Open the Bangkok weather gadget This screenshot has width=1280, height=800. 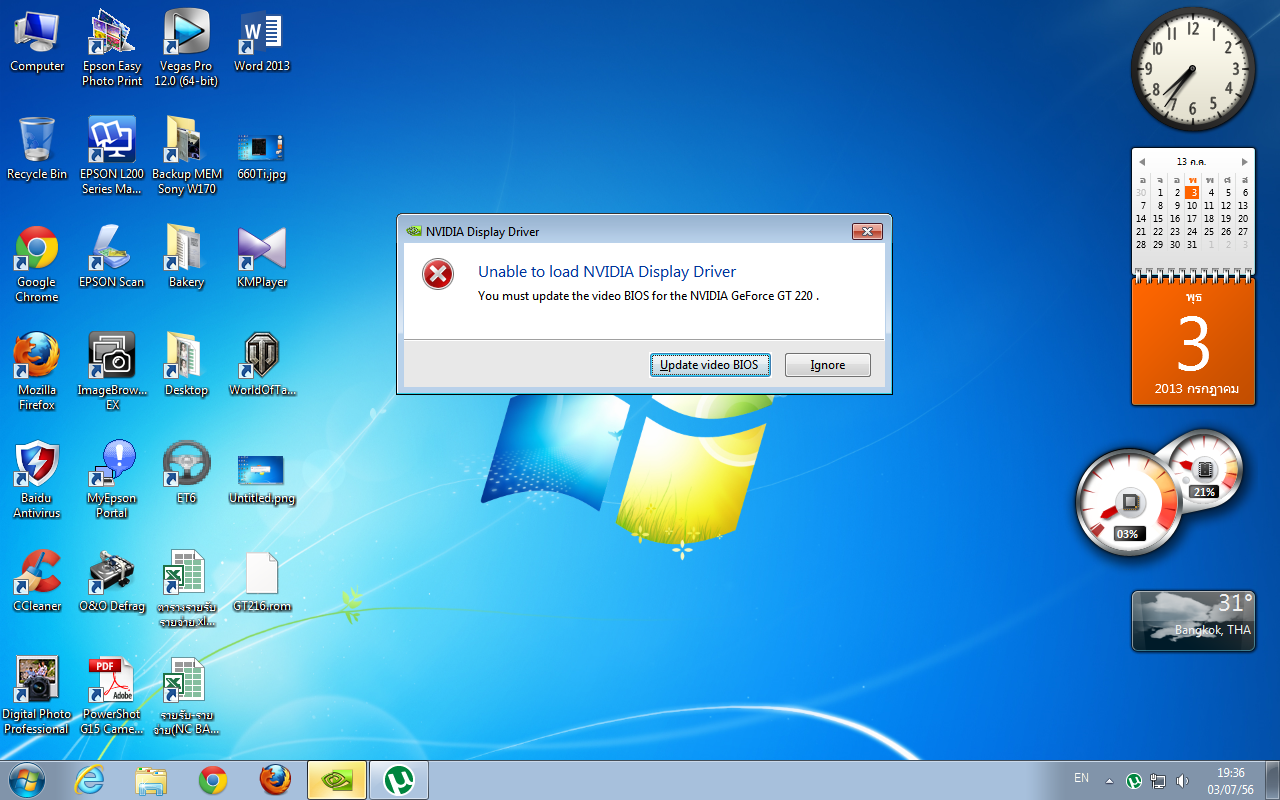[x=1193, y=620]
